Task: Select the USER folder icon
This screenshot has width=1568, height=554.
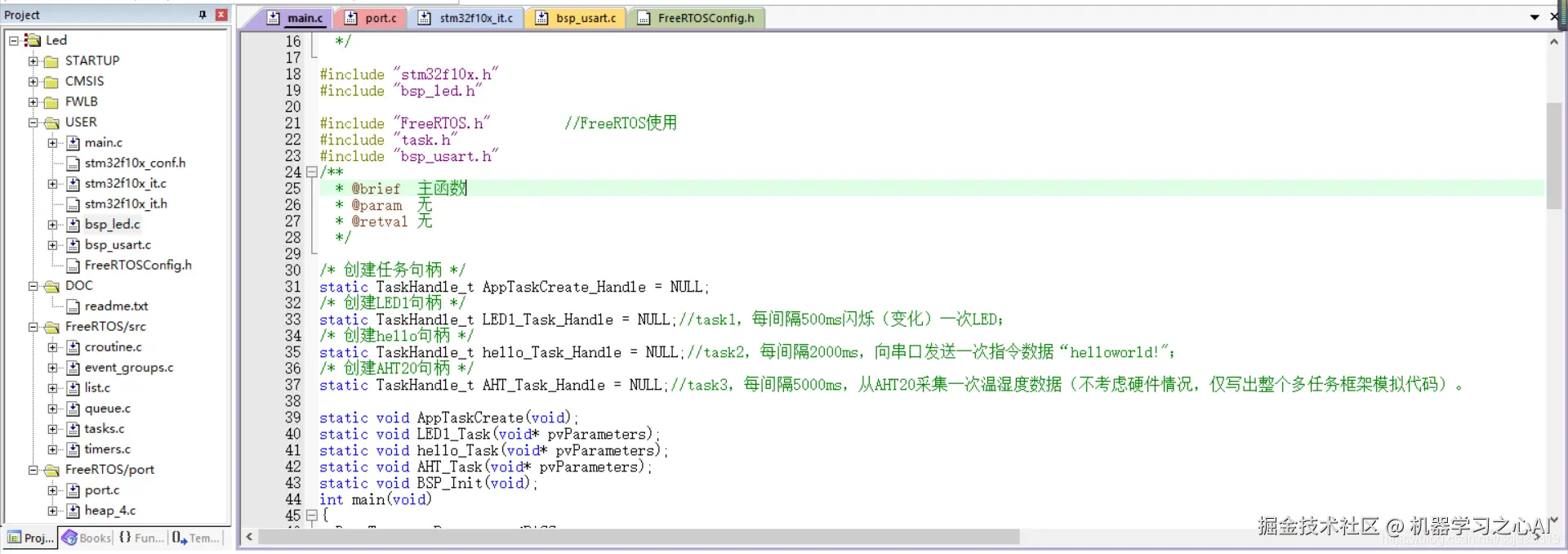Action: point(51,123)
